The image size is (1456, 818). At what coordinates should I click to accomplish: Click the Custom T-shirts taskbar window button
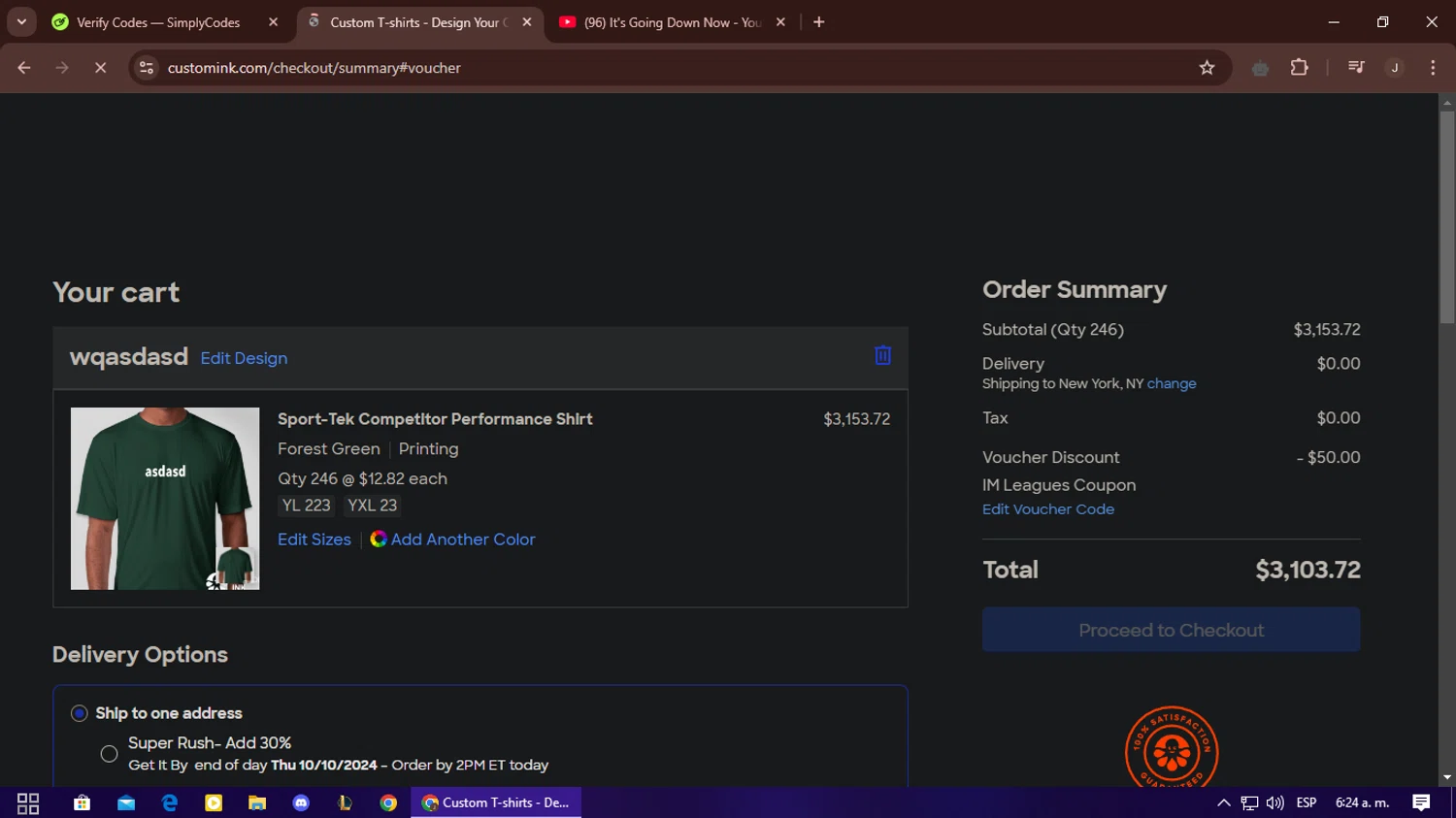(496, 802)
